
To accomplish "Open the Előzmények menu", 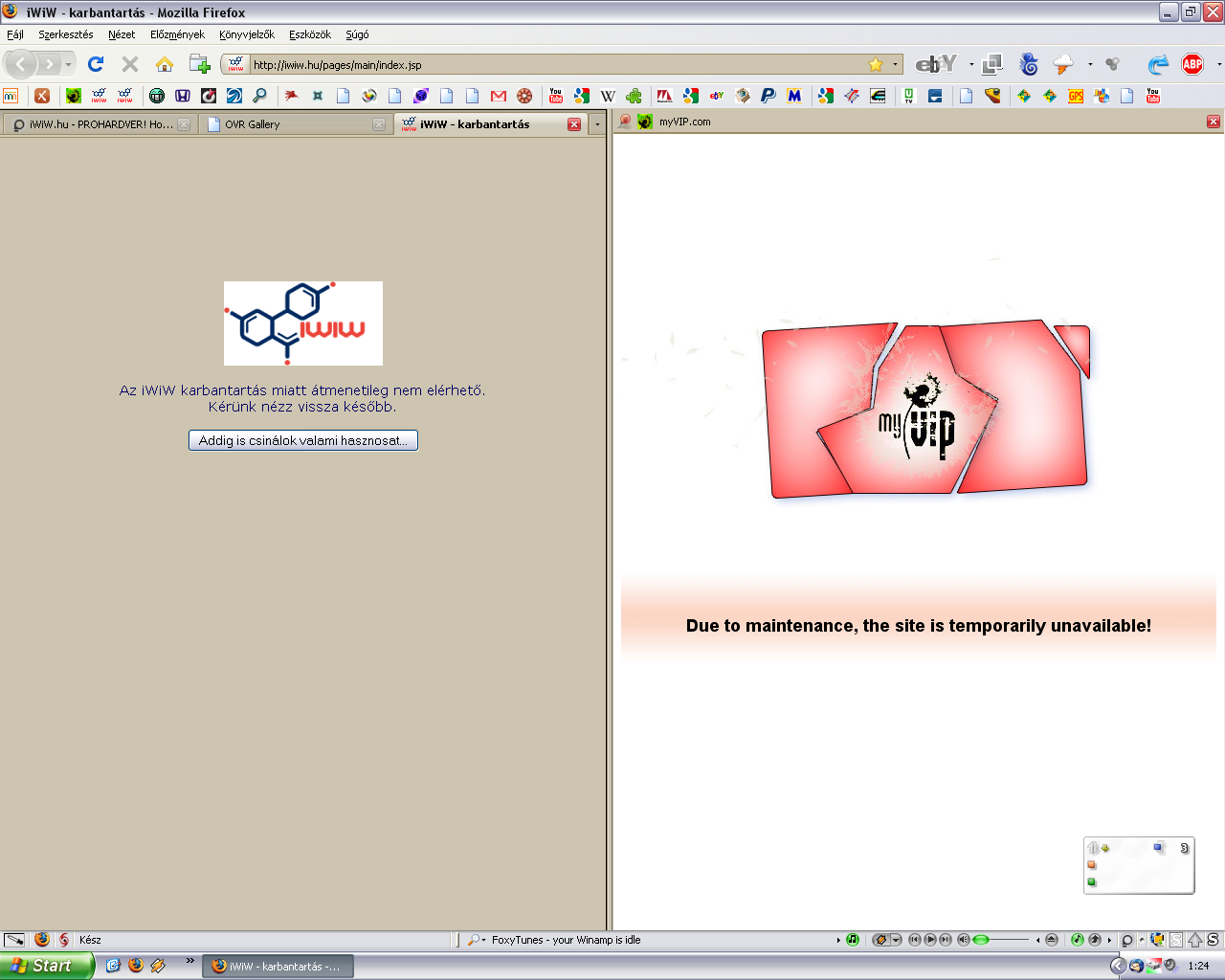I will (x=177, y=34).
